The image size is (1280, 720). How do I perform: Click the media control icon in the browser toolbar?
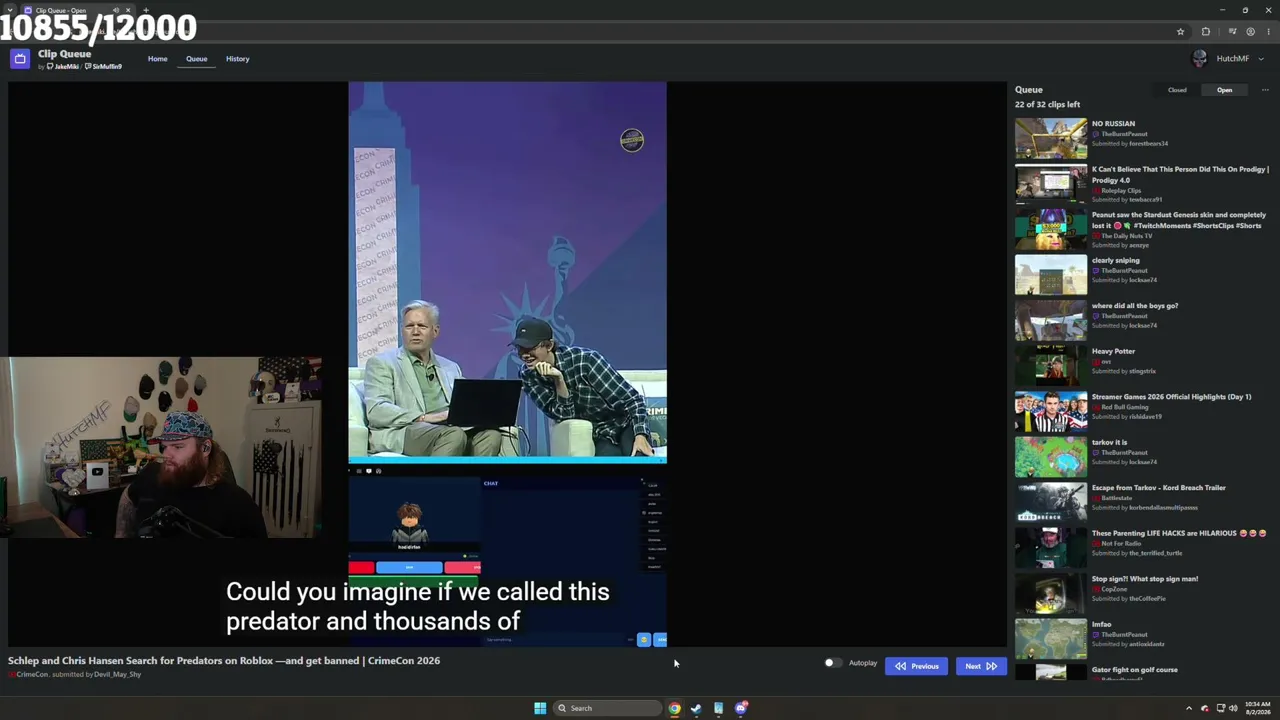(1232, 32)
